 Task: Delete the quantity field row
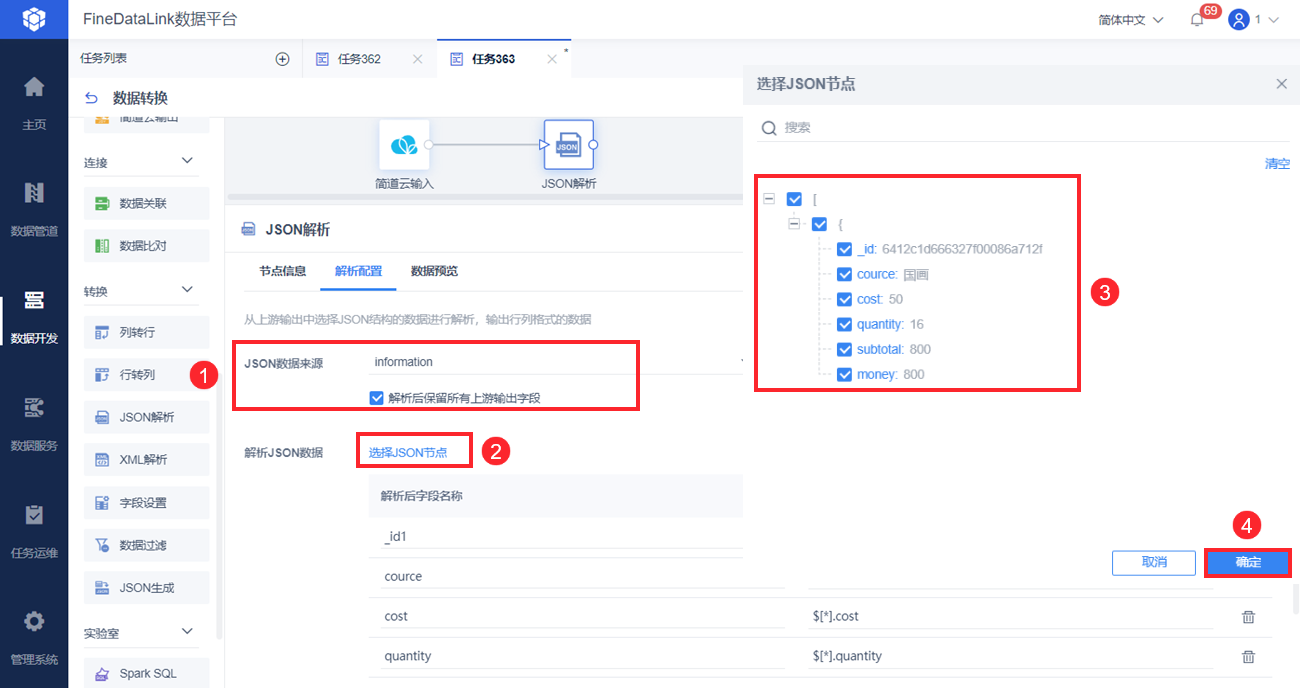1248,657
